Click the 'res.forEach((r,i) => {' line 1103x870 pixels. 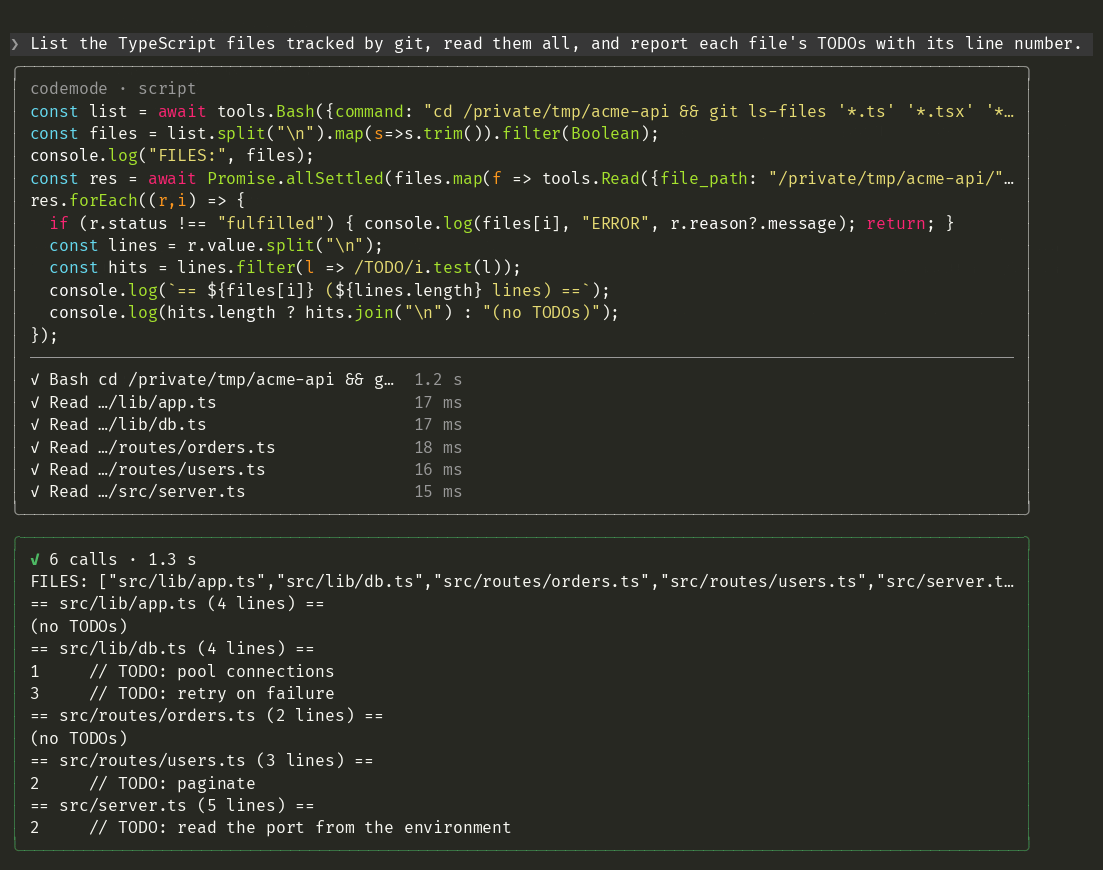coord(138,200)
